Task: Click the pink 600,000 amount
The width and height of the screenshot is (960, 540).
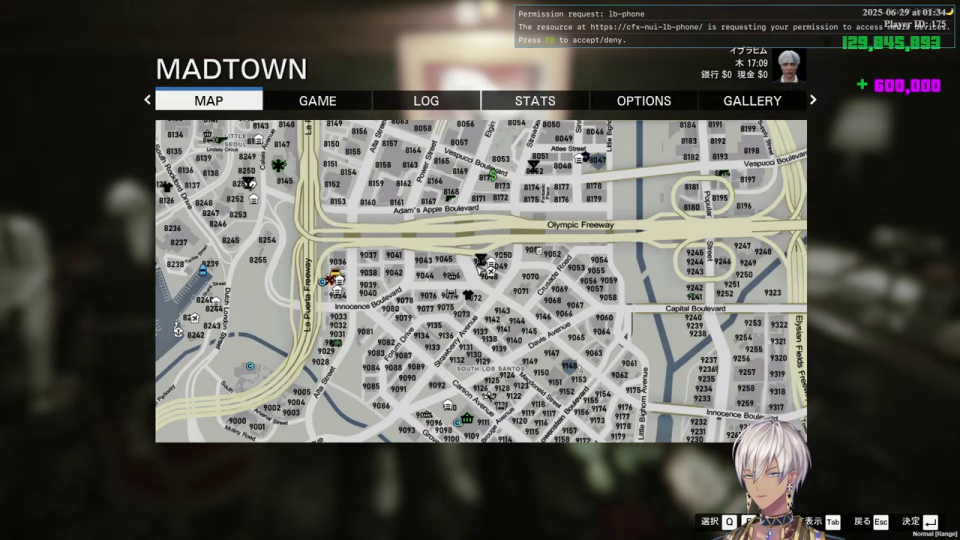Action: tap(907, 86)
